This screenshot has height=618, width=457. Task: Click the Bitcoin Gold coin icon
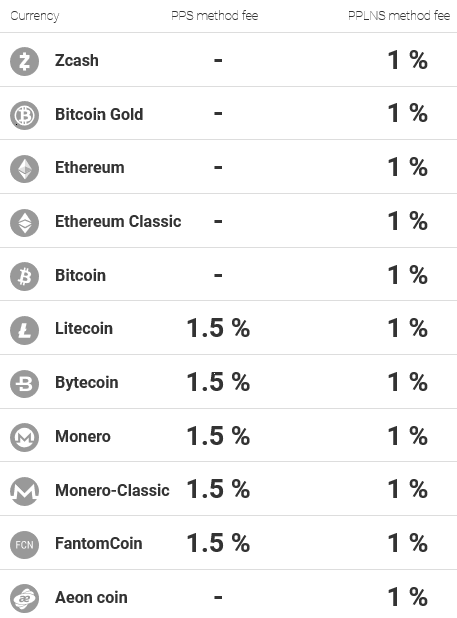(24, 115)
